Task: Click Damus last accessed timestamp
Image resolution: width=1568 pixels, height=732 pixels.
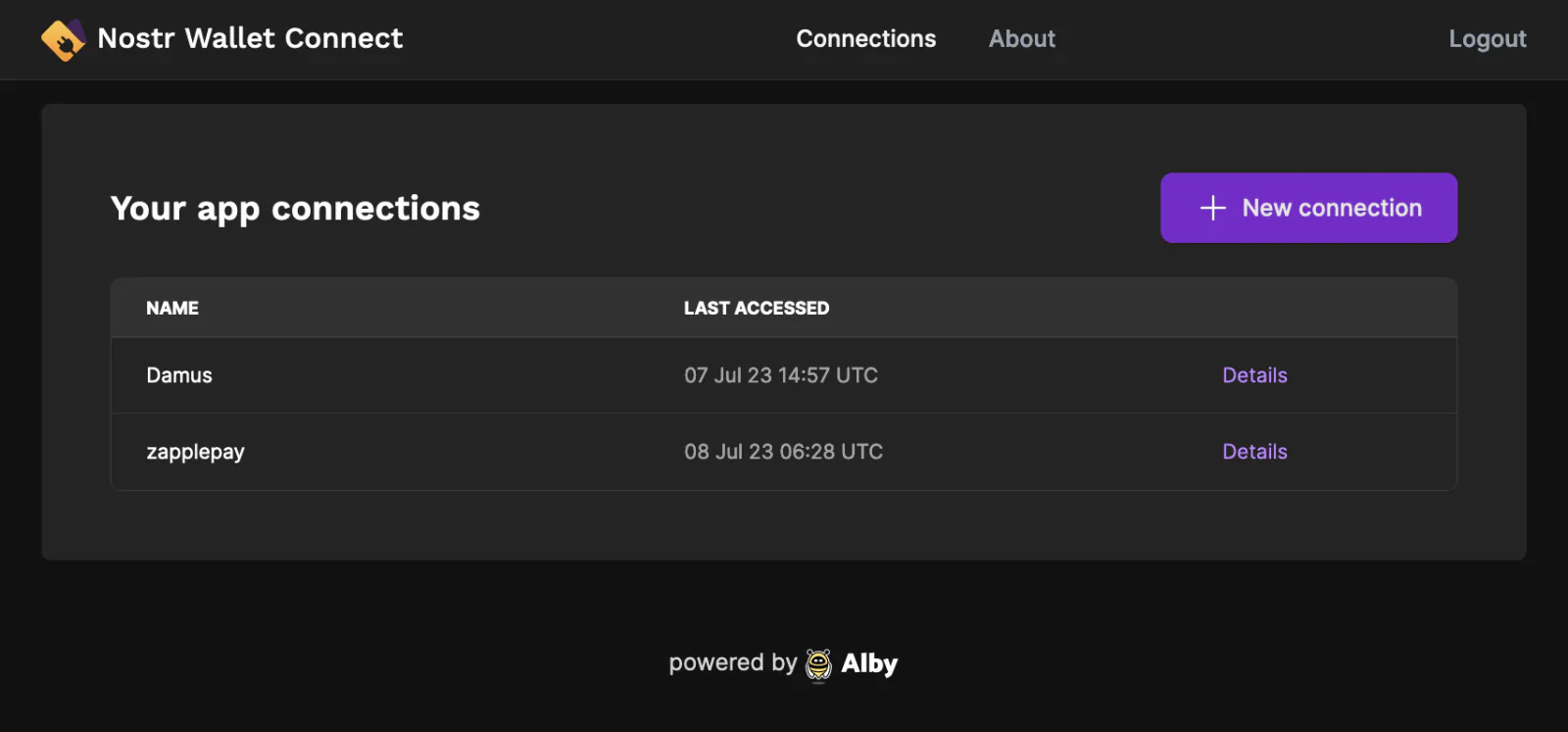Action: pyautogui.click(x=781, y=375)
